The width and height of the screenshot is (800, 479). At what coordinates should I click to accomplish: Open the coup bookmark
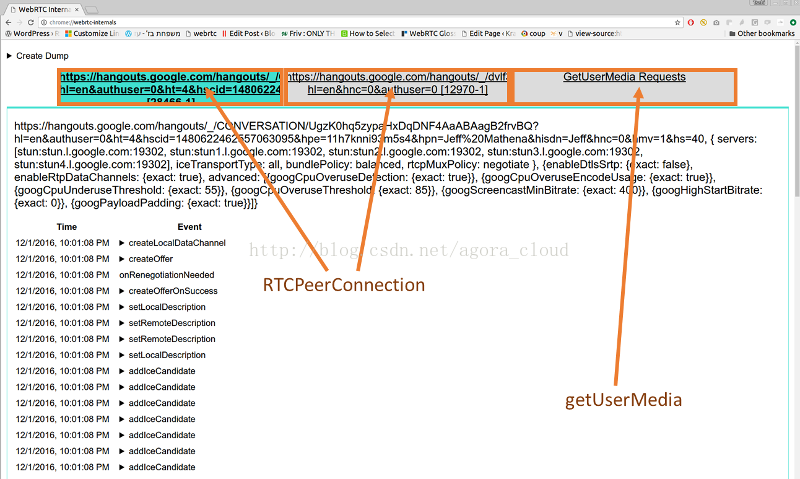pos(533,34)
